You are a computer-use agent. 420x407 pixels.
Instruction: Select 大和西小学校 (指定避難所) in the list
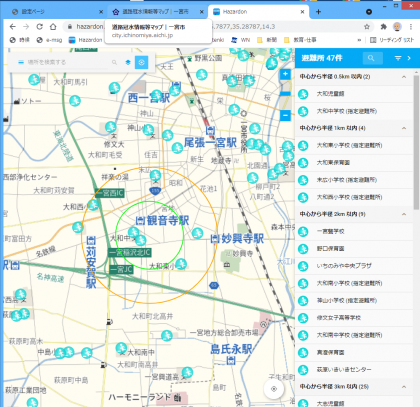354,197
